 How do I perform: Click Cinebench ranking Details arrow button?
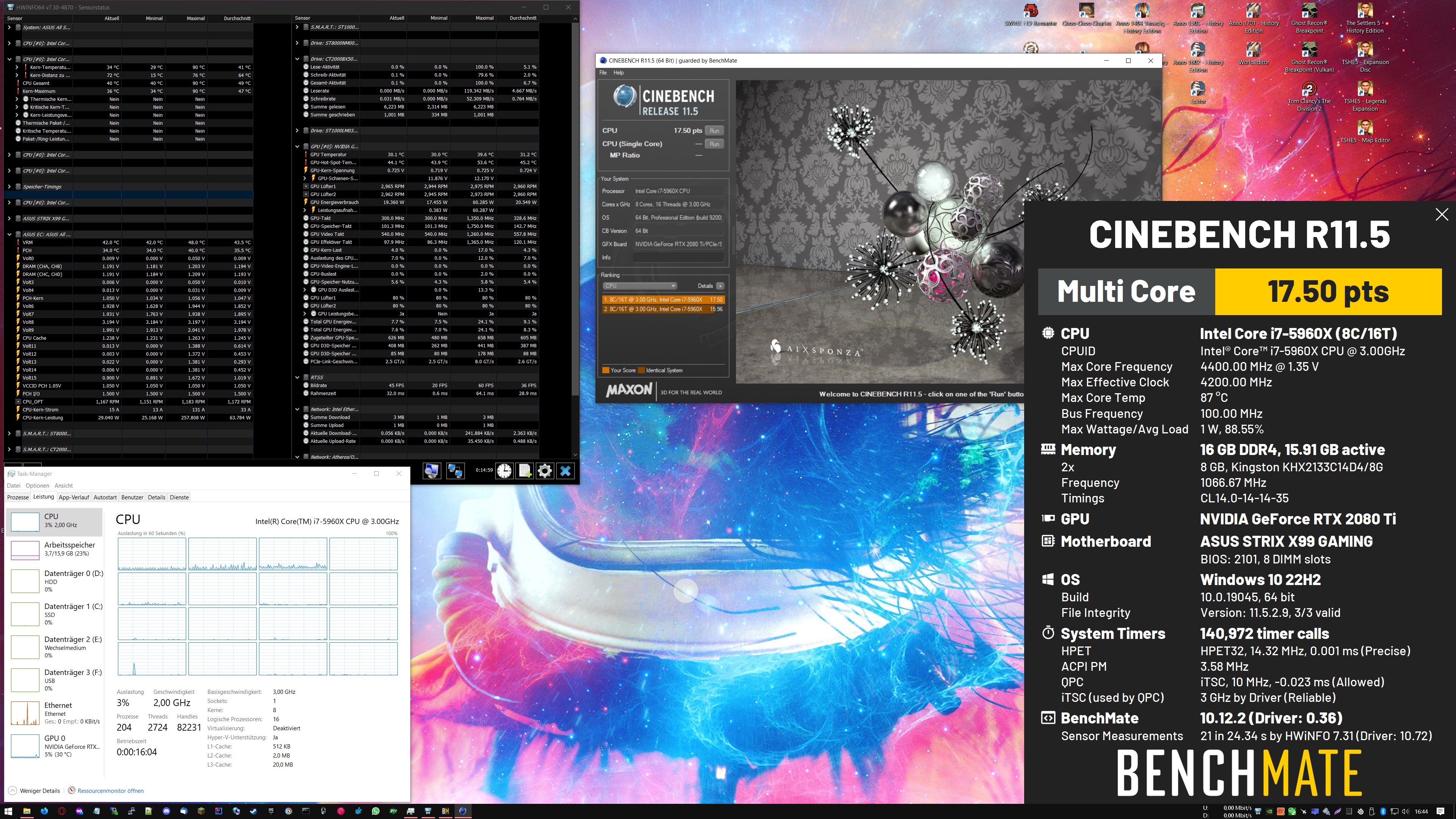[x=720, y=286]
